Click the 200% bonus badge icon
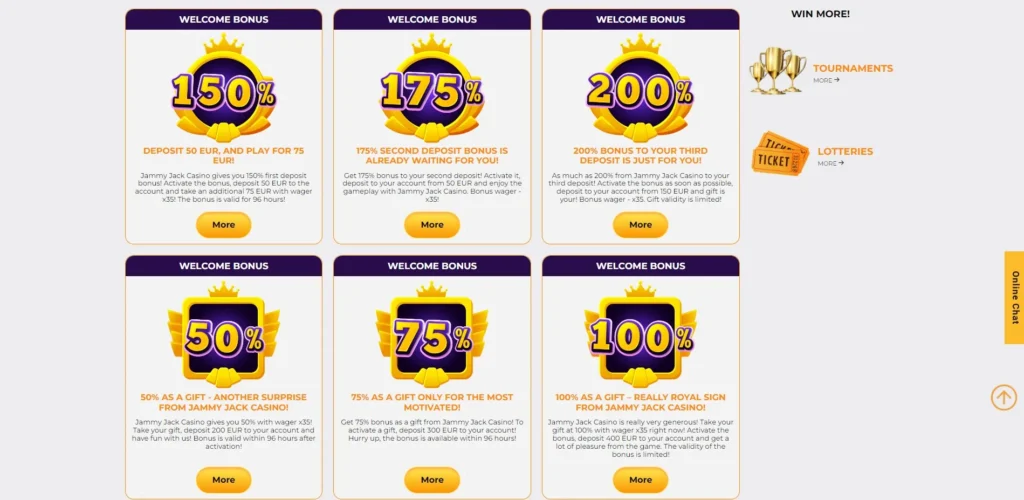The width and height of the screenshot is (1024, 500). click(x=640, y=91)
